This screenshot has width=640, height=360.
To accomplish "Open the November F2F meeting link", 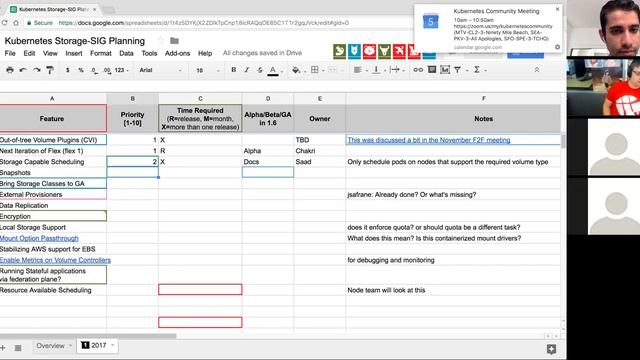I will [x=429, y=140].
